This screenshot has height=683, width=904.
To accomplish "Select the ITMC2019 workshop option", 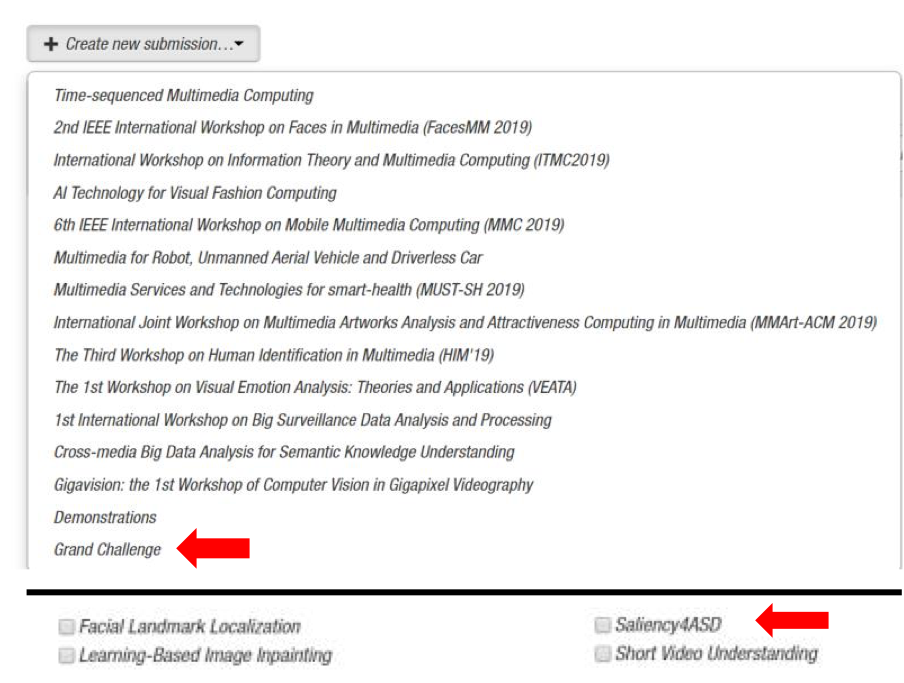I will 332,160.
